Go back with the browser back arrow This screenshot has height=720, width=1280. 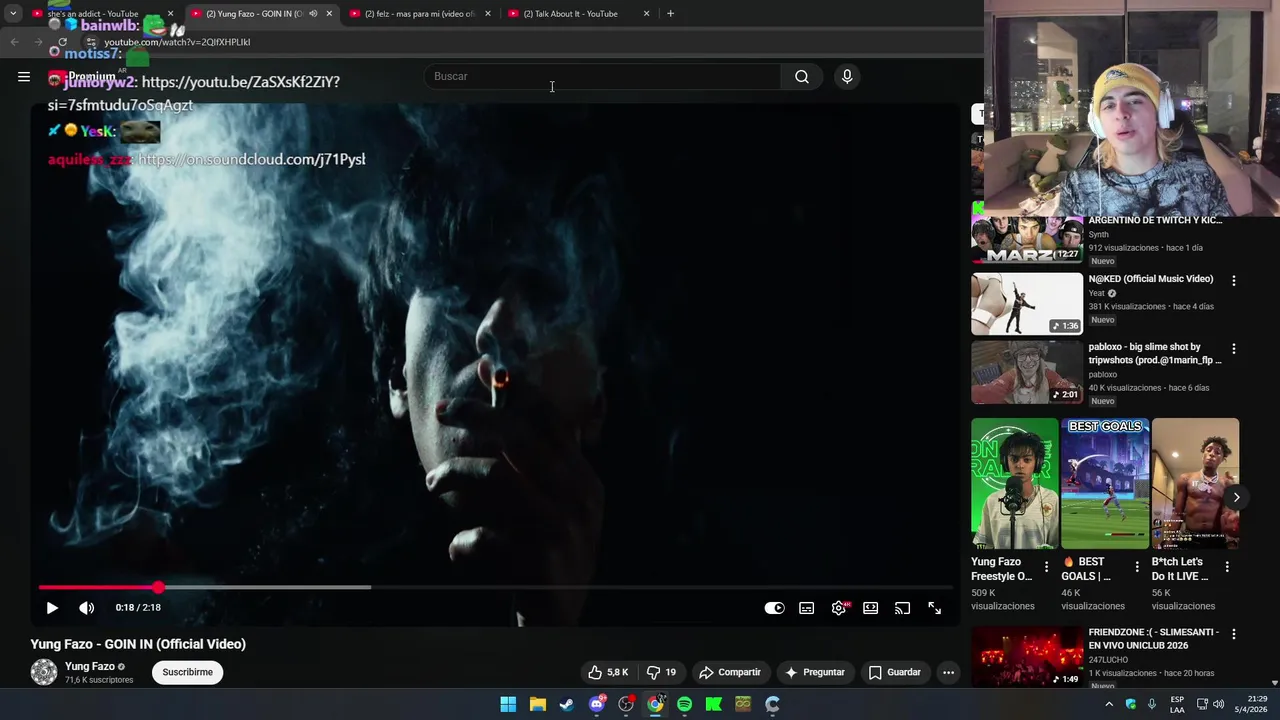pyautogui.click(x=14, y=42)
